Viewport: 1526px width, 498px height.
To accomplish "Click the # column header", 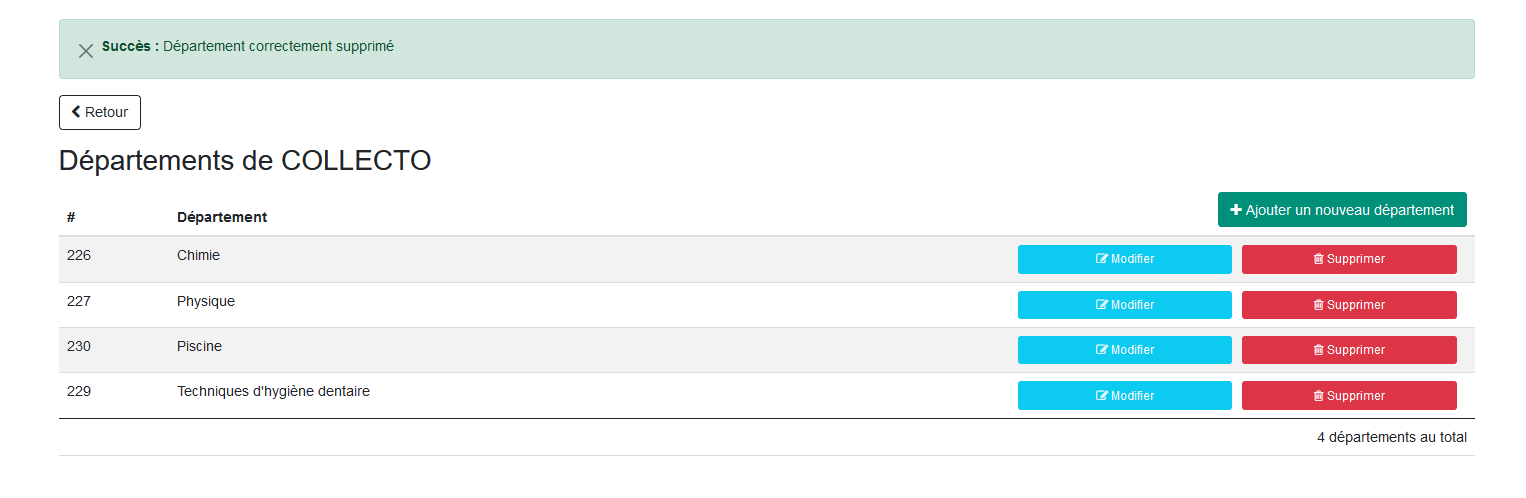I will 71,217.
